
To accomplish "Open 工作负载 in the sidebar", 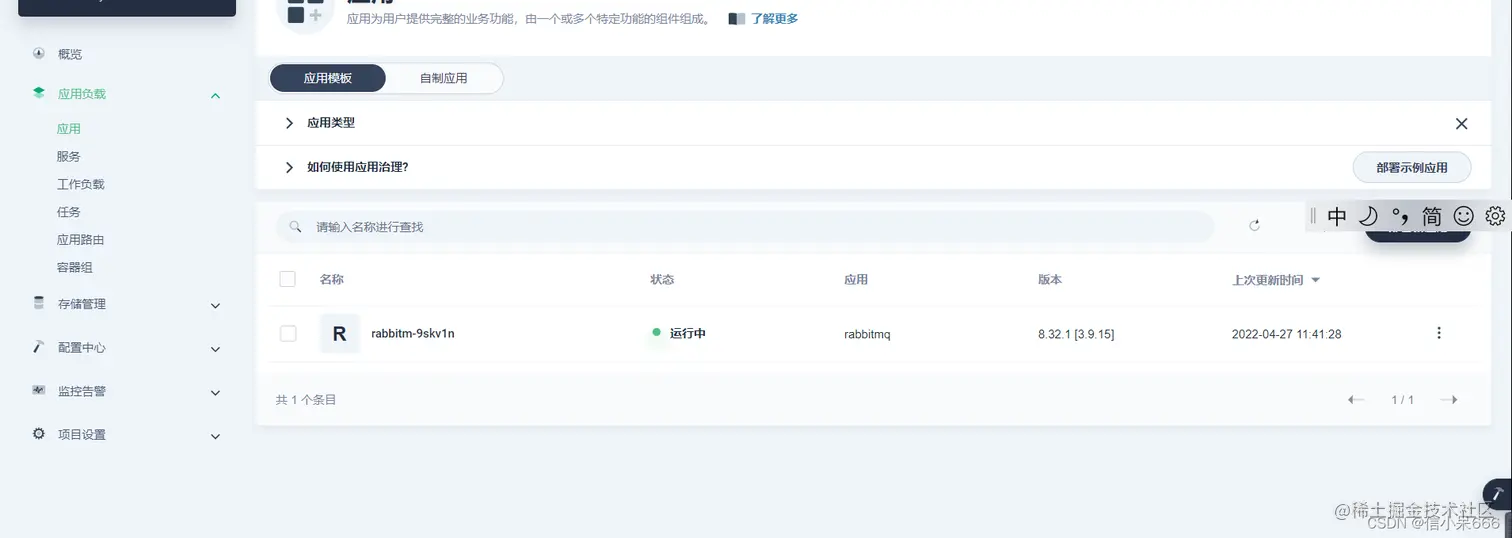I will [x=81, y=185].
